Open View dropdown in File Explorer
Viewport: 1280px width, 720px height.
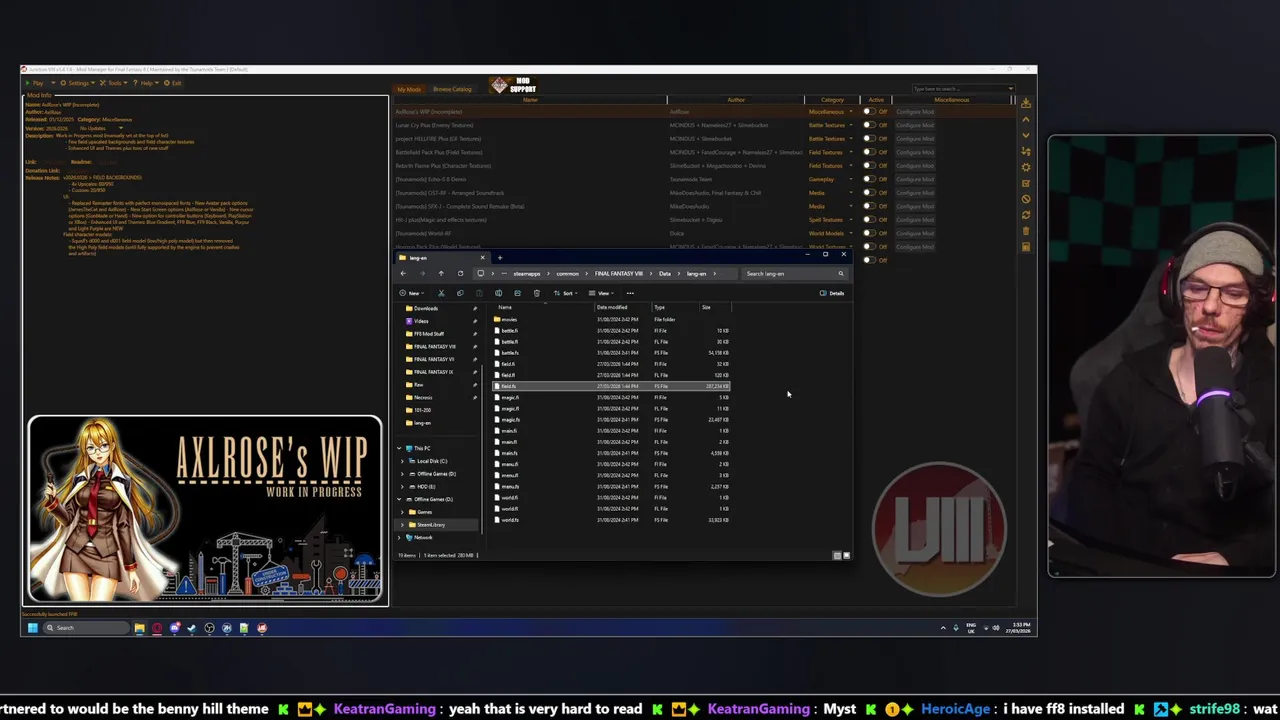coord(601,293)
